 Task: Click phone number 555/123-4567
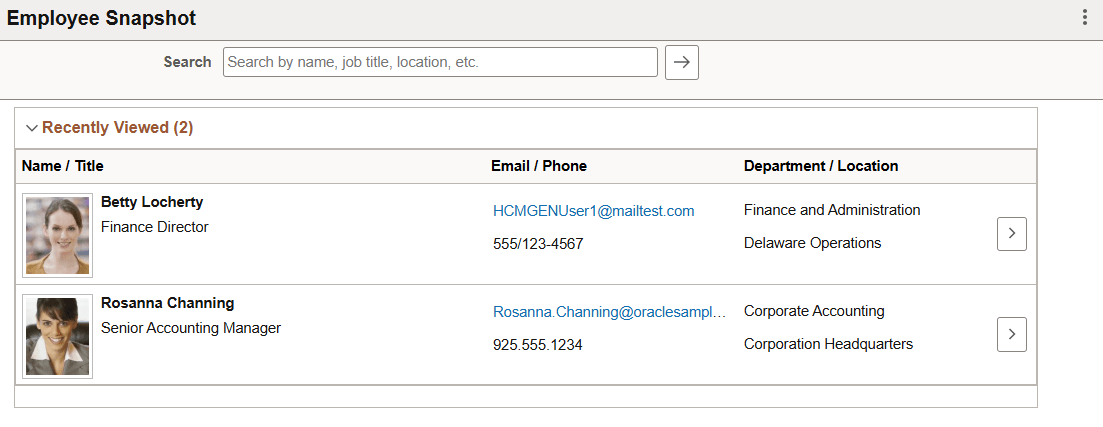click(x=538, y=244)
